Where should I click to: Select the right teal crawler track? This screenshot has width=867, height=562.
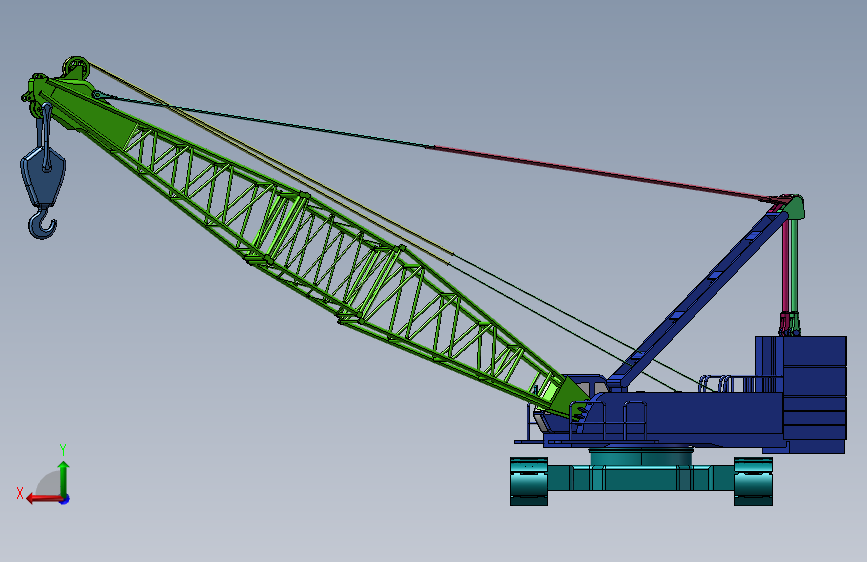tap(753, 481)
